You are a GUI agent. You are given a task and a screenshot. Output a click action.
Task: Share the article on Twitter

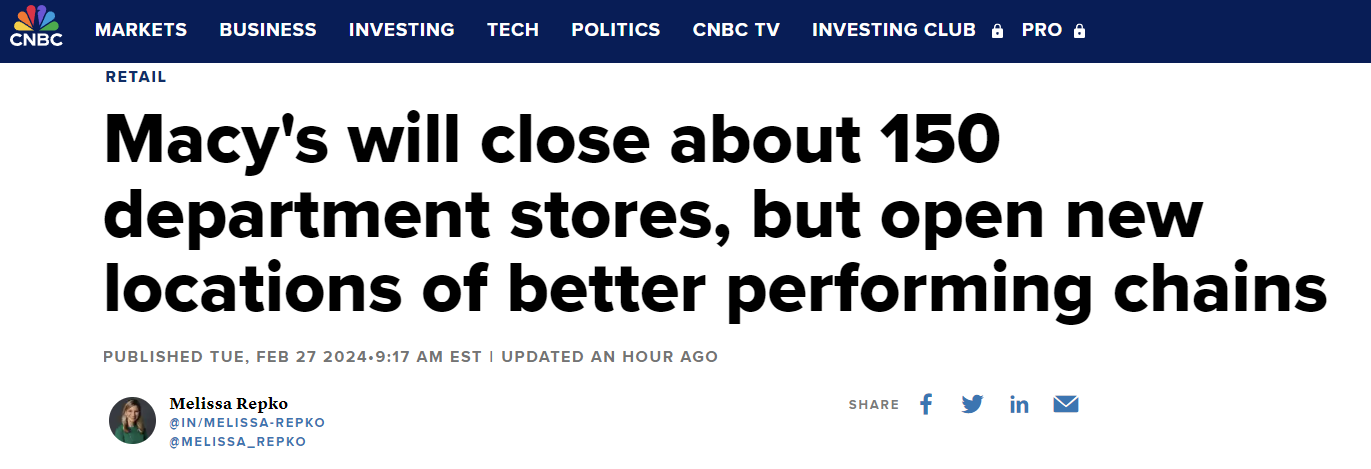972,404
